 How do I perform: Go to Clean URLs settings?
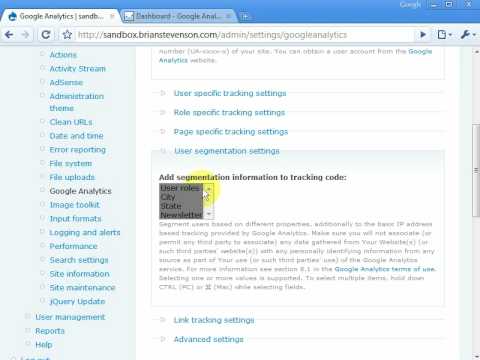(71, 122)
